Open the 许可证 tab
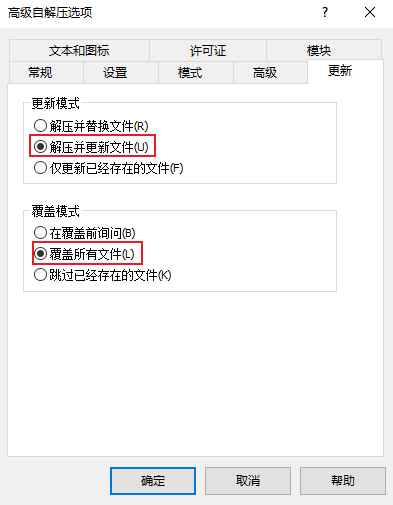Viewport: 393px width, 505px height. pos(208,51)
